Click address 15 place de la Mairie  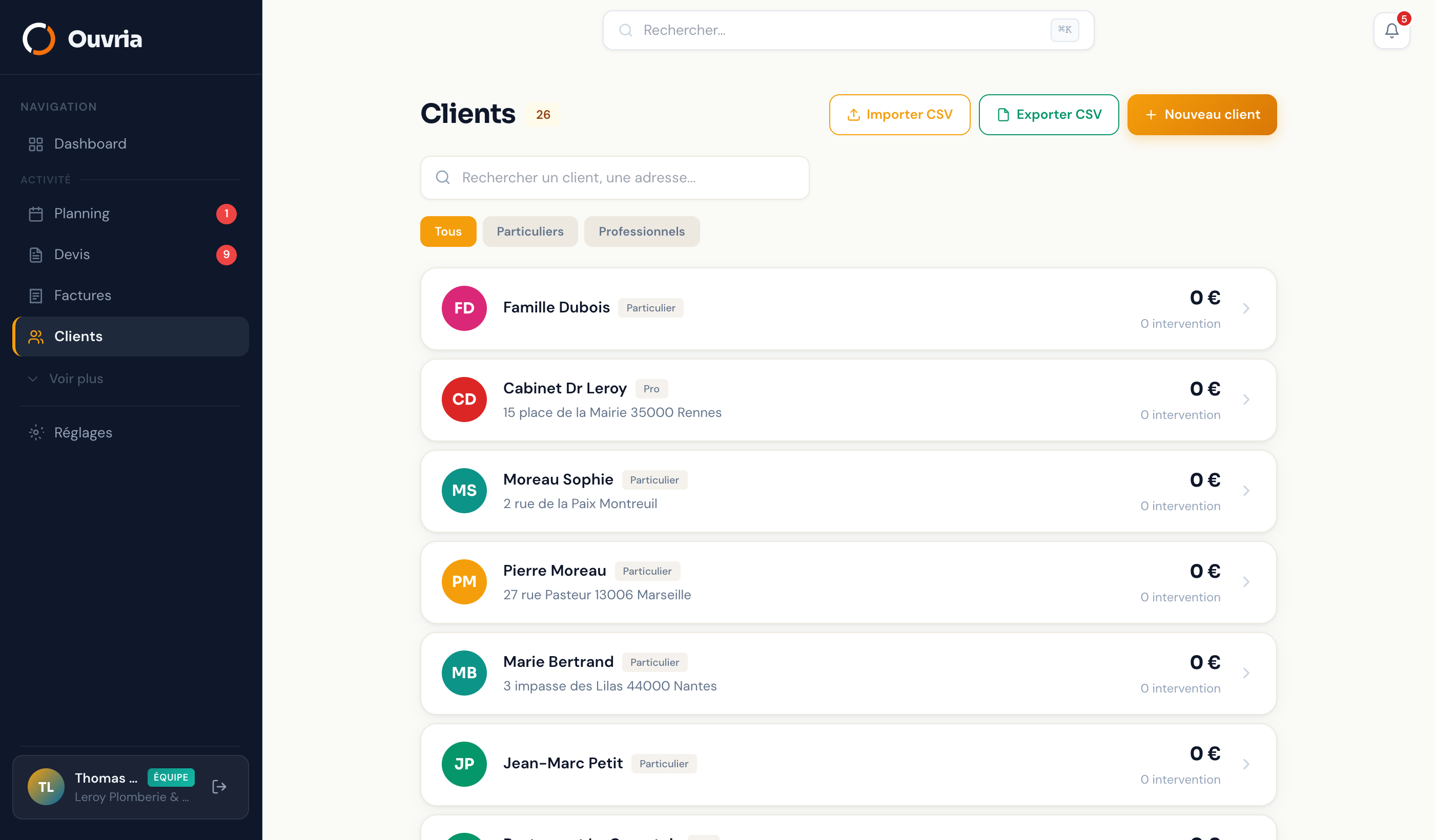coord(612,413)
